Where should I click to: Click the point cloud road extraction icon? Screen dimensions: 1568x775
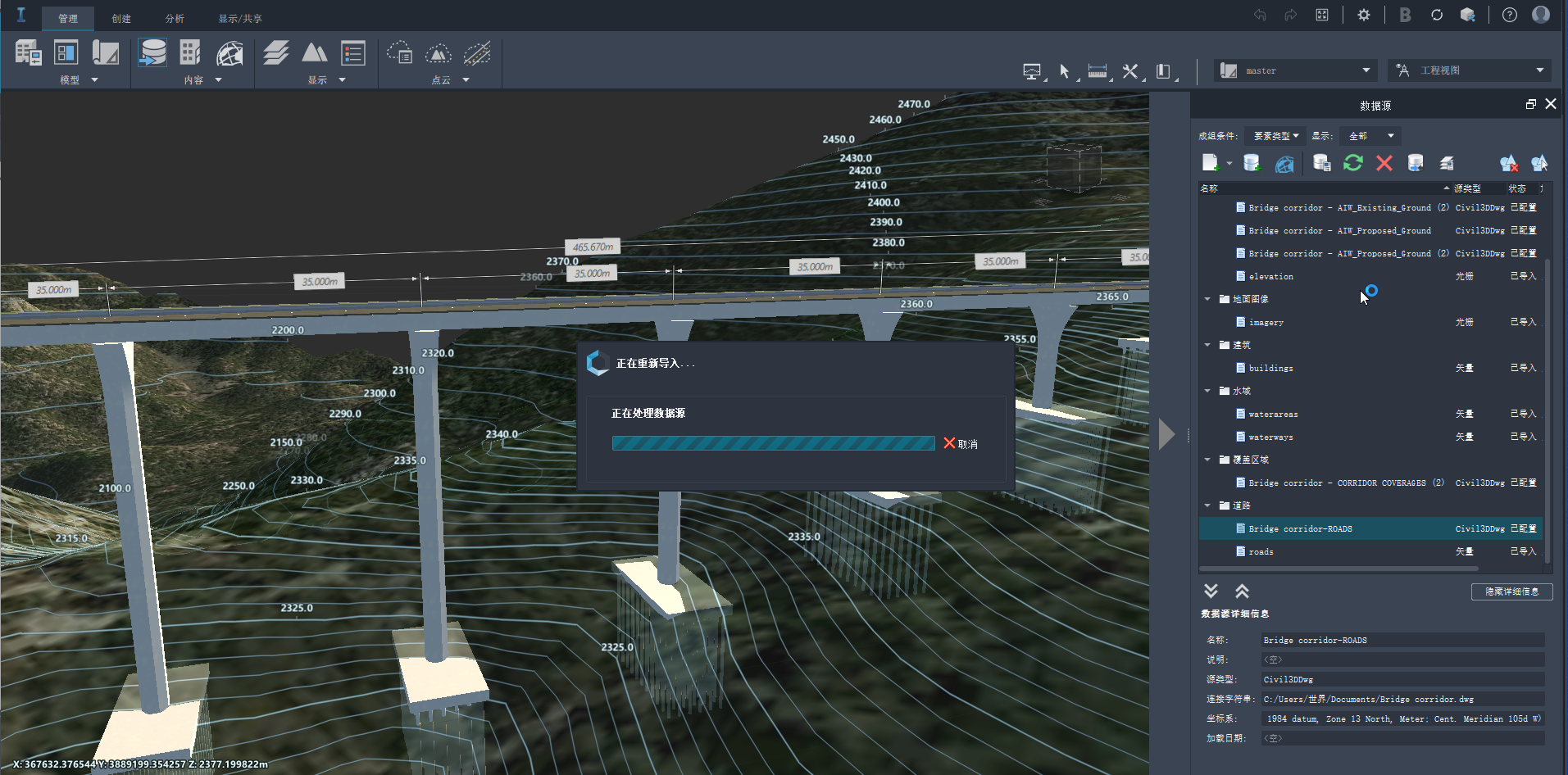(x=477, y=53)
